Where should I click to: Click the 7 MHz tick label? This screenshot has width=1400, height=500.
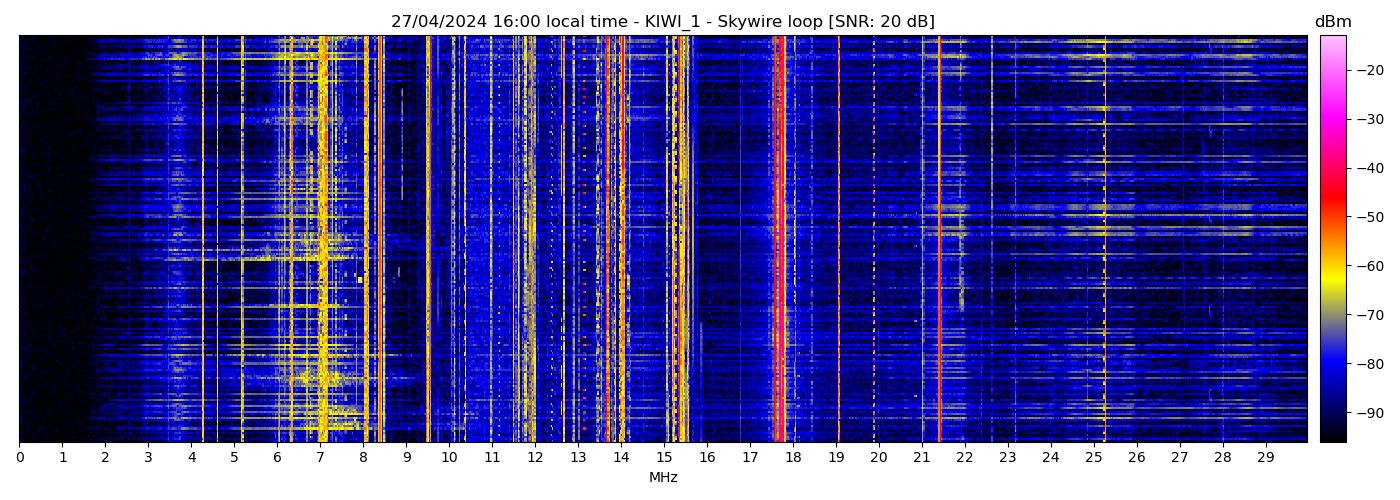320,458
